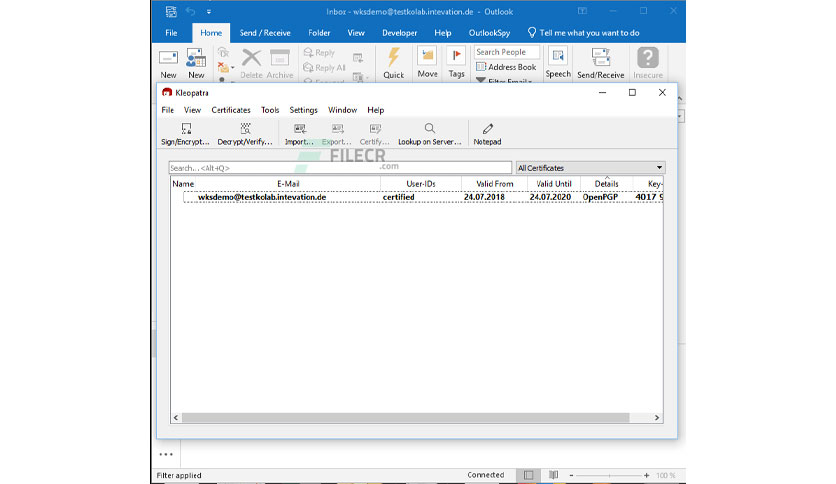This screenshot has height=484, width=836.
Task: Switch to Outlook Developer tab
Action: point(399,33)
